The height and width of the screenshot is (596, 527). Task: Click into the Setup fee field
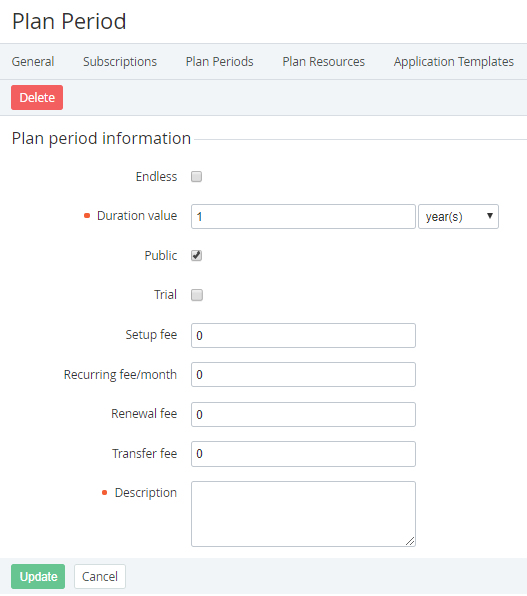click(x=303, y=336)
